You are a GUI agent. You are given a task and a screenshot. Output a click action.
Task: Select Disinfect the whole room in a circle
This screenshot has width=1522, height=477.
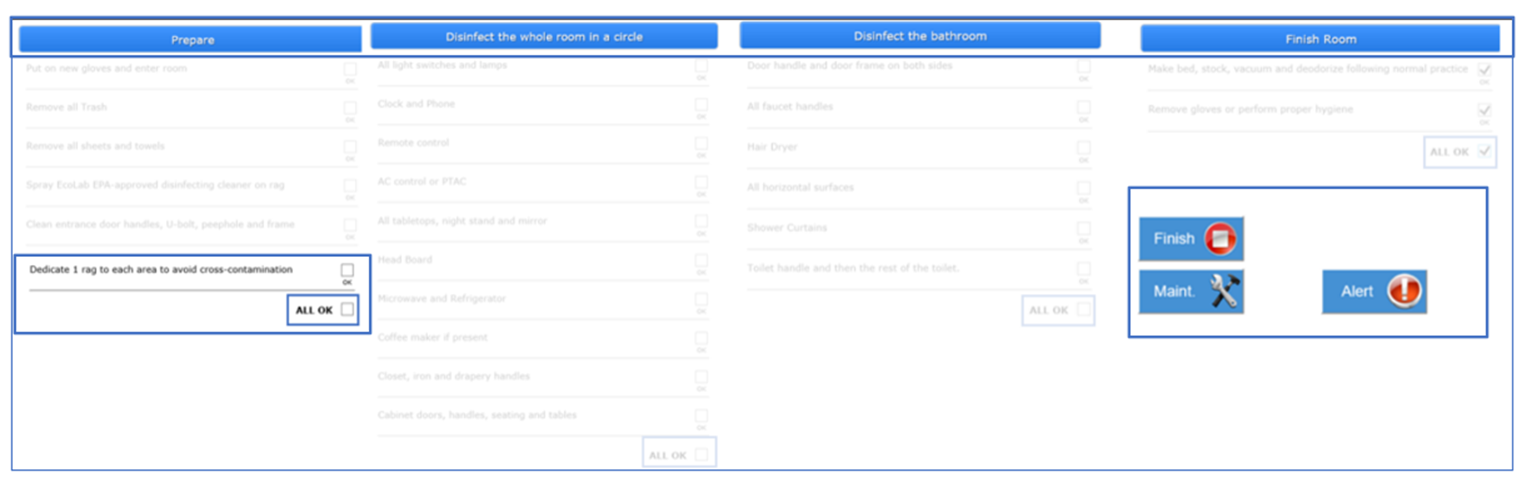[544, 37]
